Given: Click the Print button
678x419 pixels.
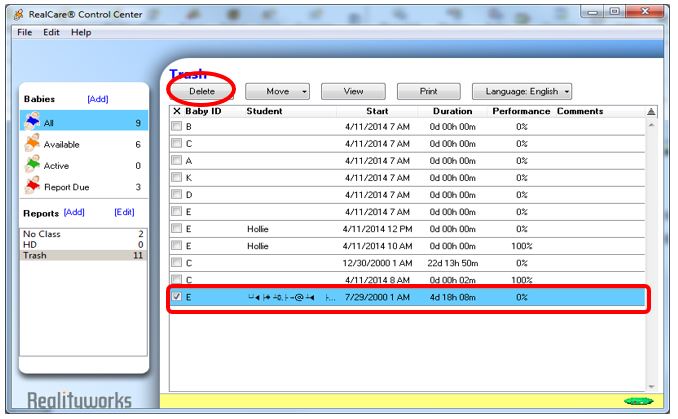Looking at the screenshot, I should (429, 92).
